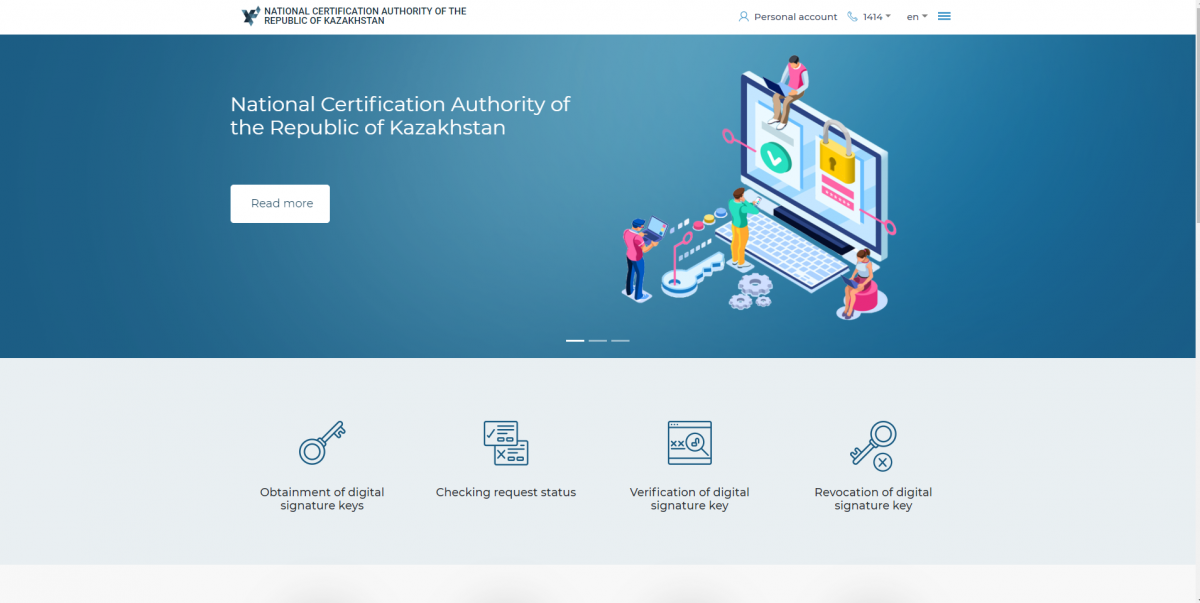Select the second carousel slide indicator
This screenshot has height=603, width=1200.
pyautogui.click(x=598, y=341)
